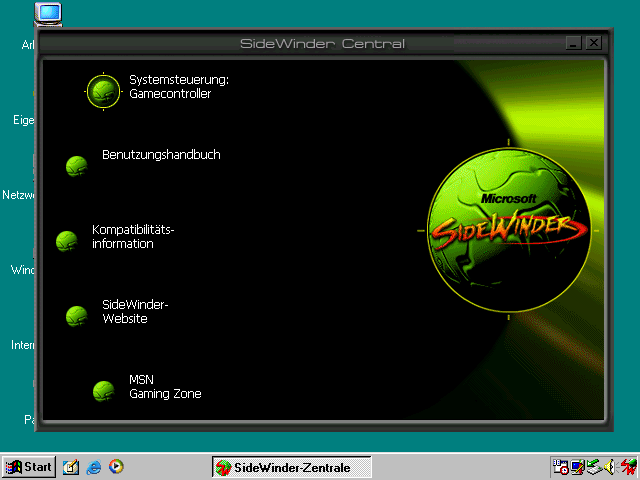Click the green globe next to SideWinder-Website
This screenshot has height=480, width=640.
pos(77,316)
